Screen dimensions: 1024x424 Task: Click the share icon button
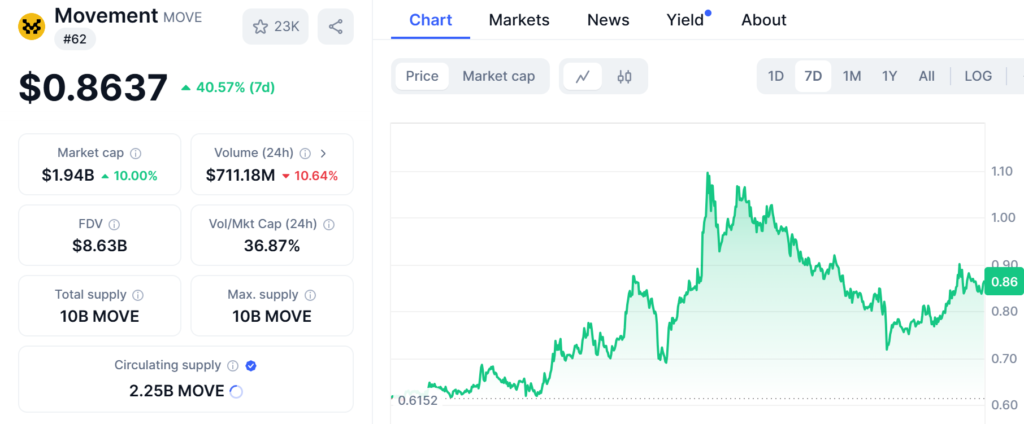(335, 27)
